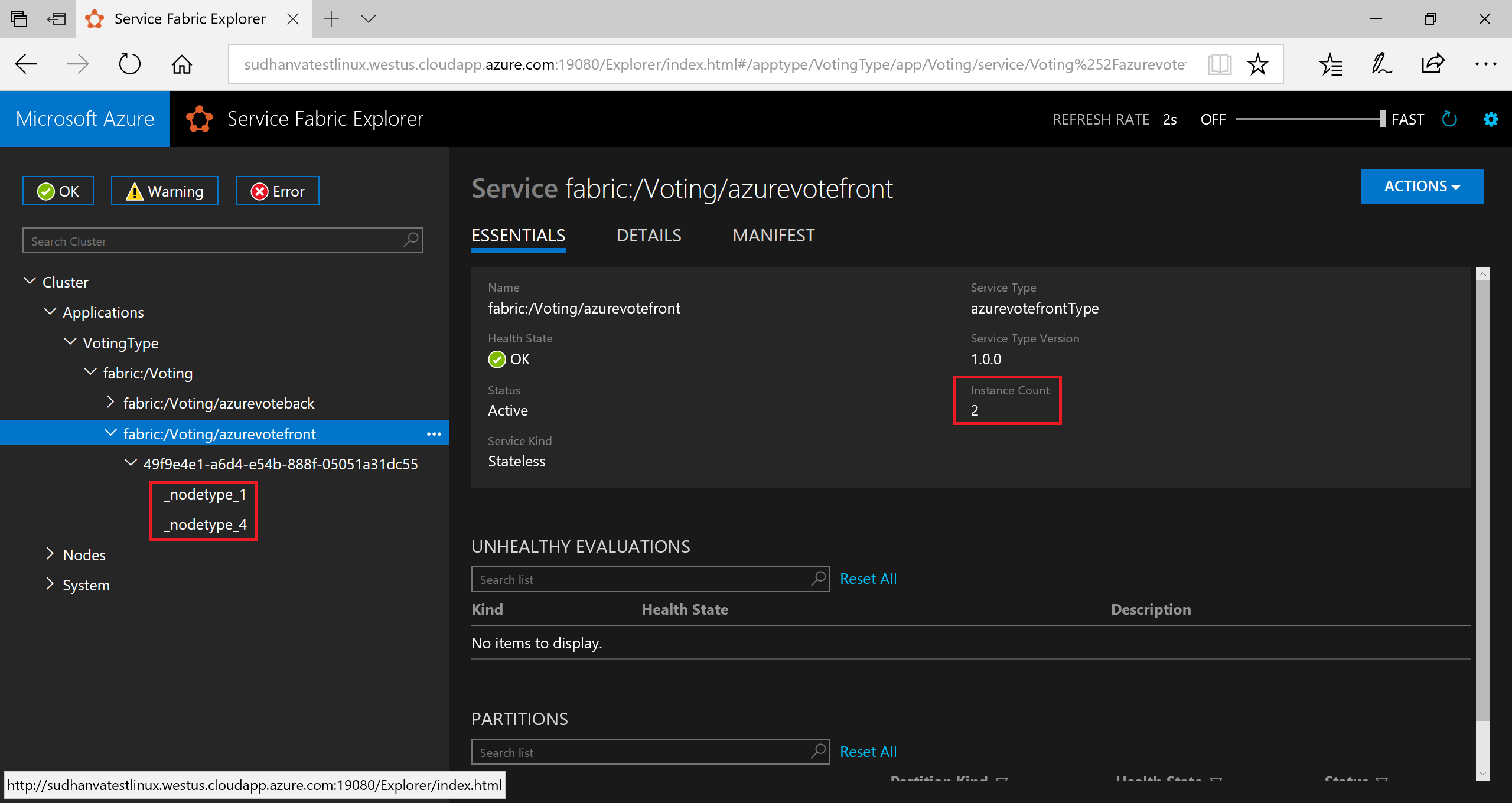Click the Search Cluster input field

(x=210, y=240)
